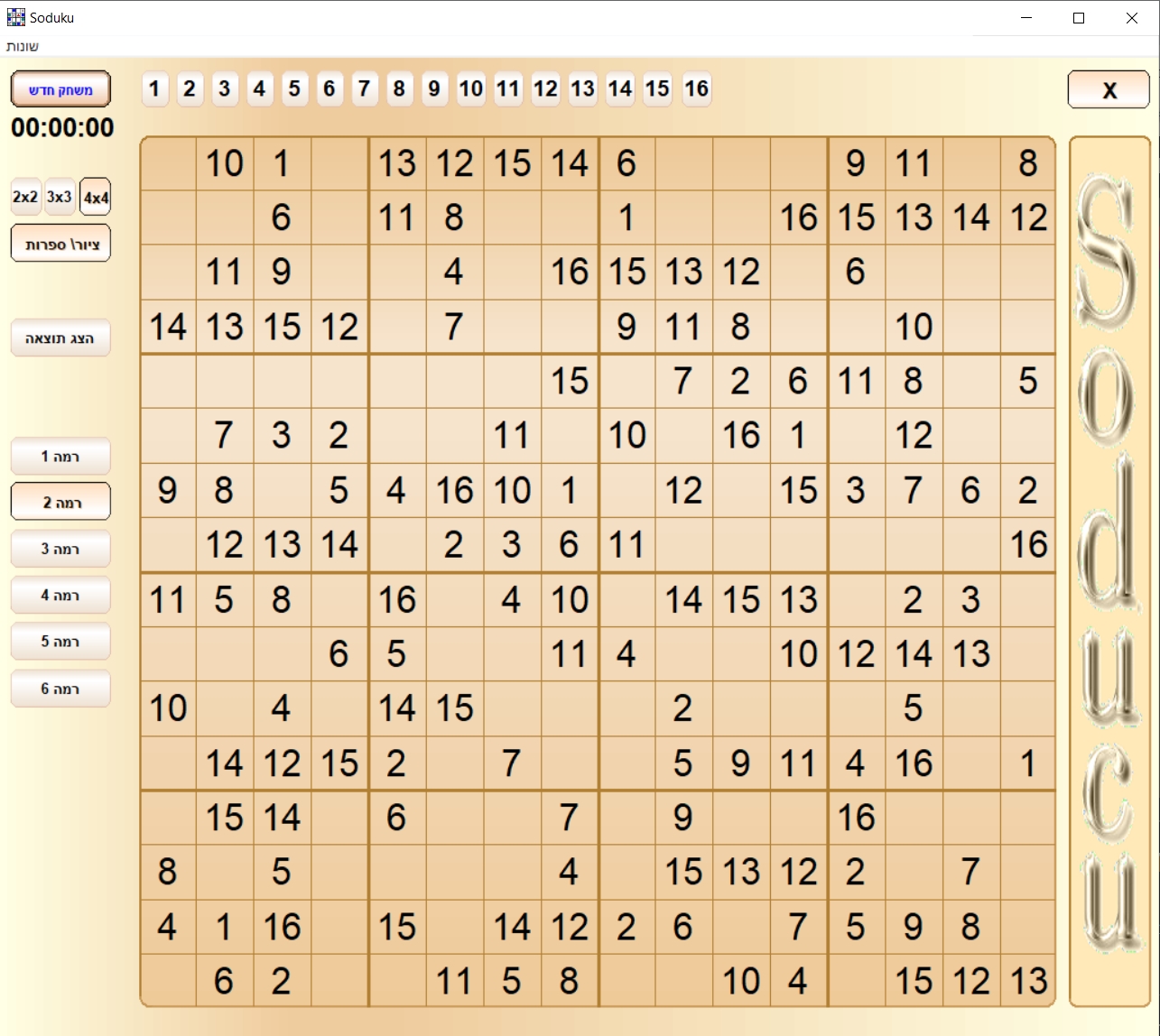This screenshot has height=1036, width=1160.
Task: Select the 13 in the bottom grid row
Action: tap(1028, 981)
